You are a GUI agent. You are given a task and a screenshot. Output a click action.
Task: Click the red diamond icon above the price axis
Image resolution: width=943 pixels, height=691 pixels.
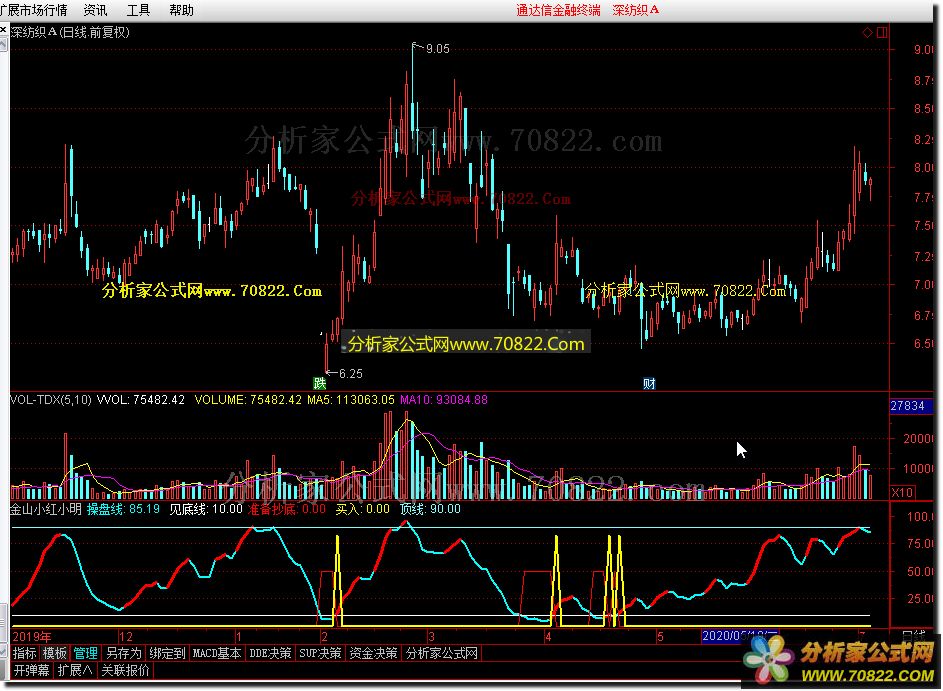click(x=867, y=32)
